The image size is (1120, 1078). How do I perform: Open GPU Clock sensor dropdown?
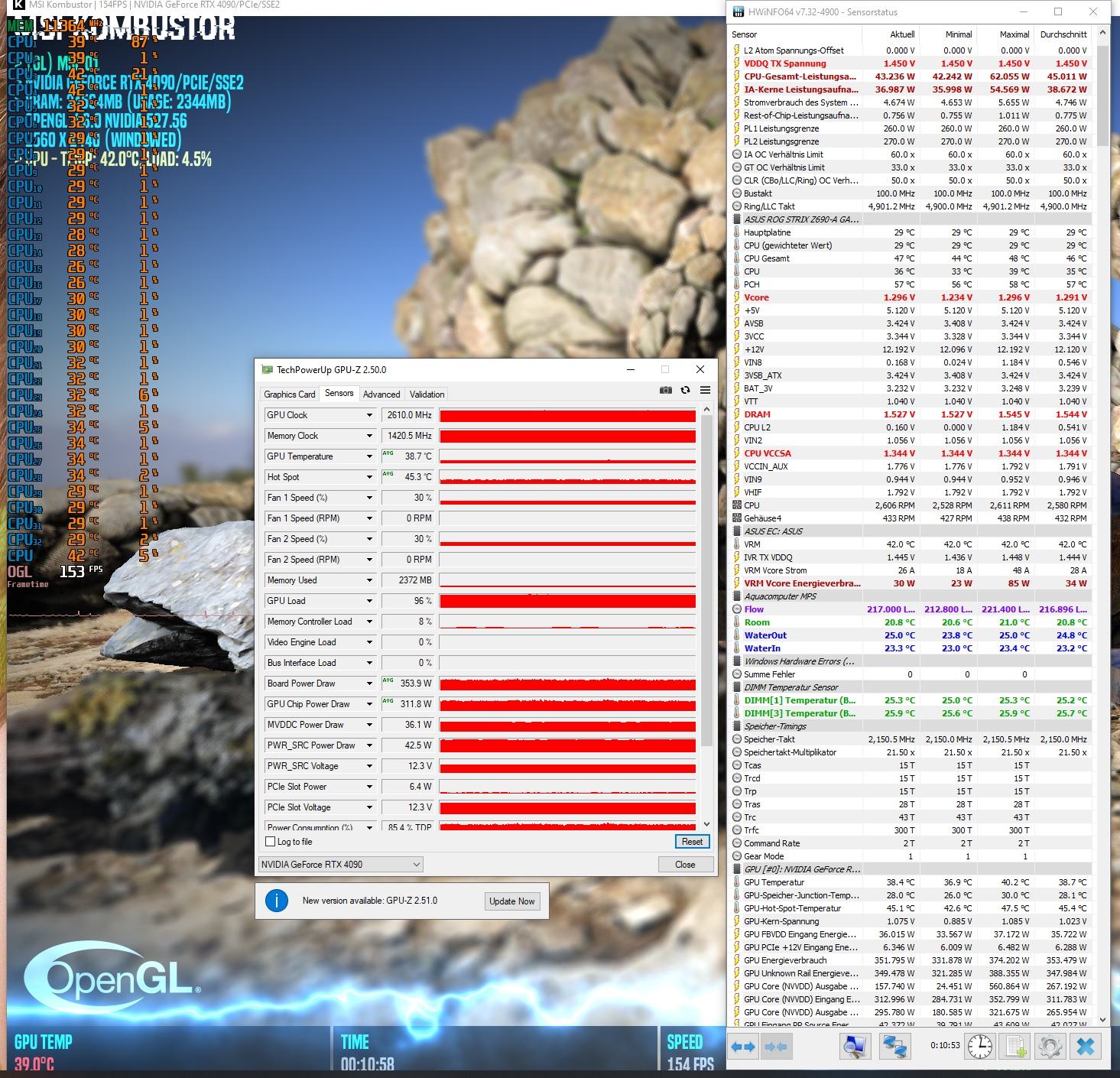[369, 415]
